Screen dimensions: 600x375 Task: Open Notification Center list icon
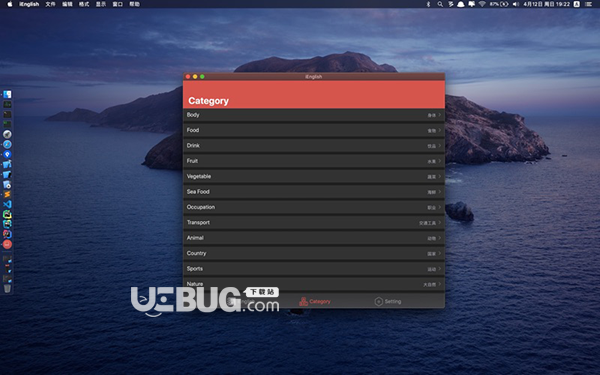[589, 4]
